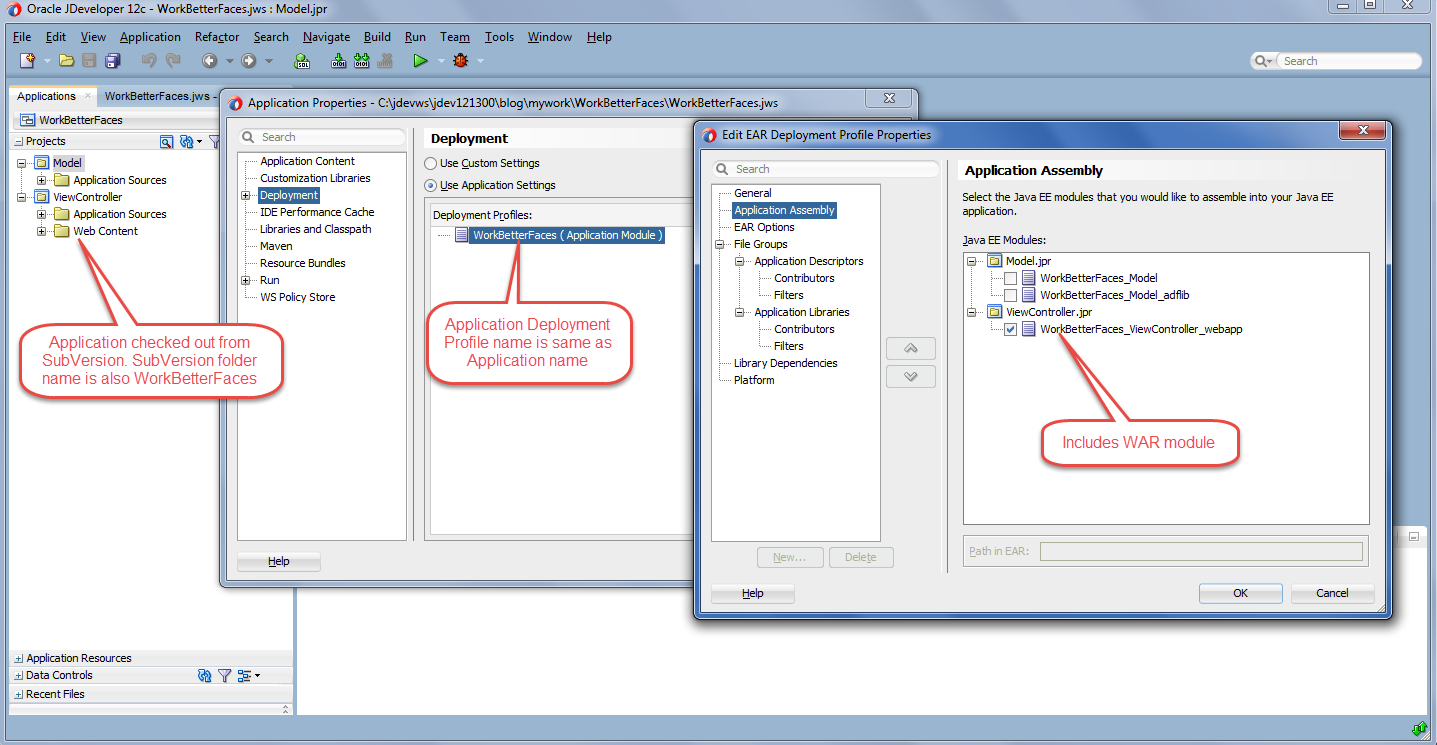Click the move up arrow in EAR dialog
The height and width of the screenshot is (745, 1437).
(911, 349)
